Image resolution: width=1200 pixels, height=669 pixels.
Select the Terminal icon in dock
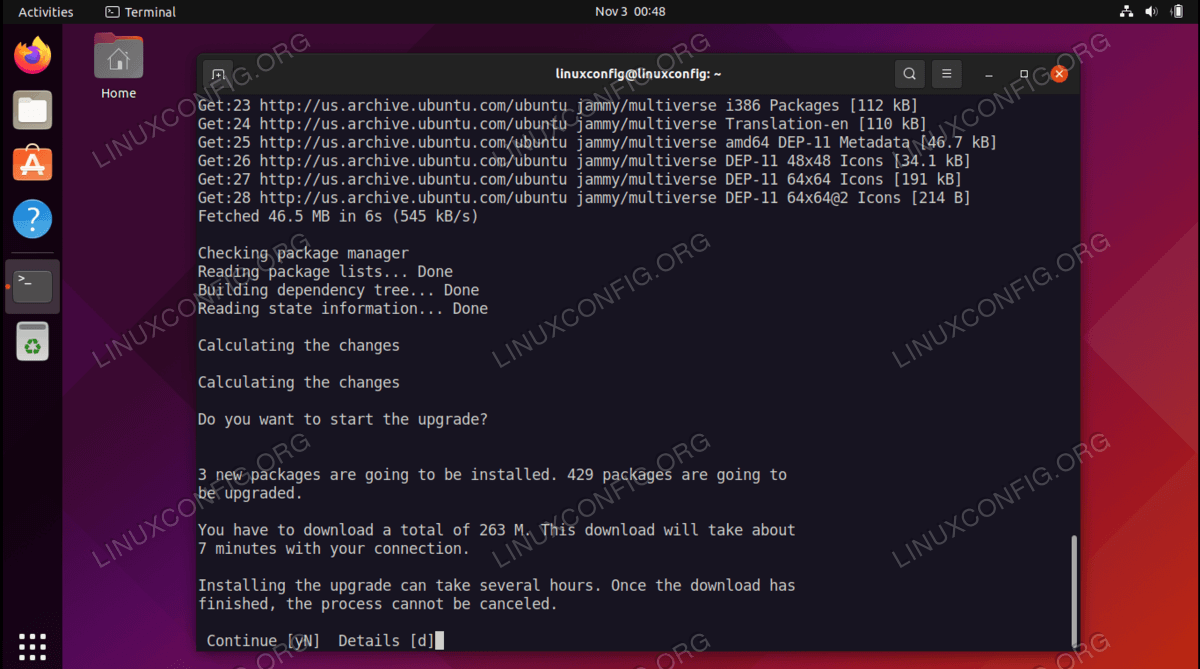click(33, 287)
